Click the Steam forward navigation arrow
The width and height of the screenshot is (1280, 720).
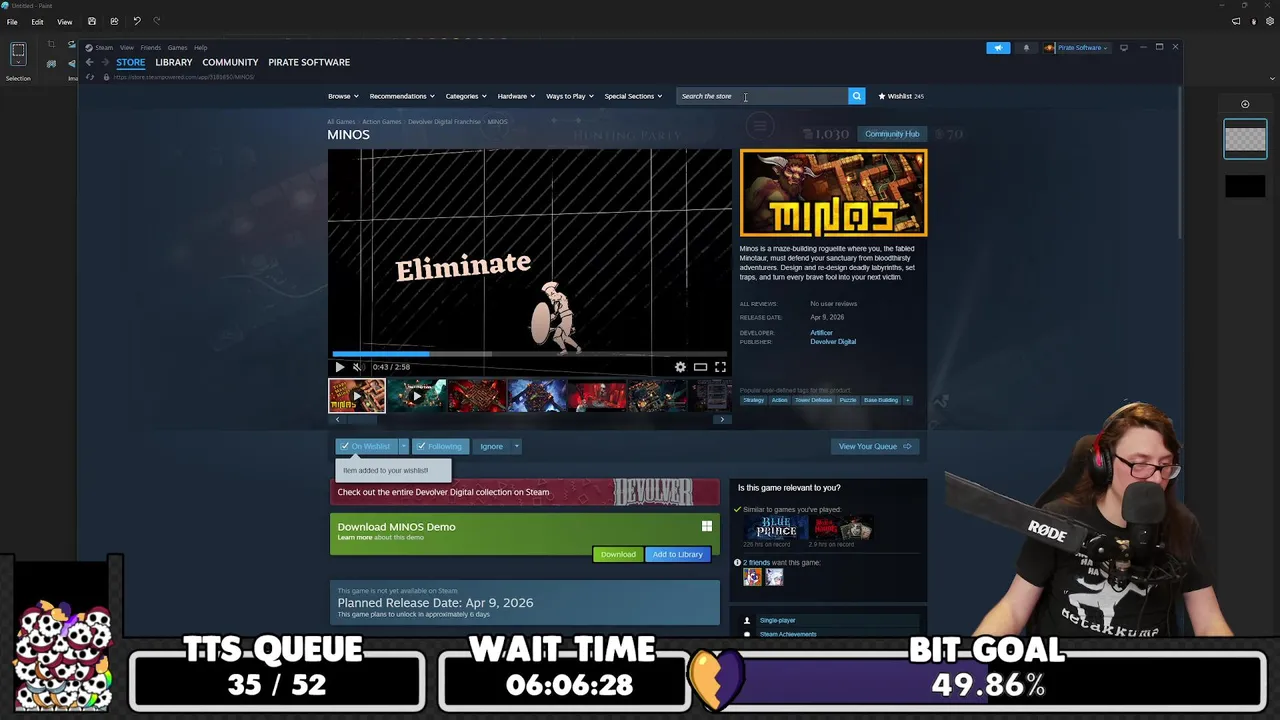pyautogui.click(x=105, y=62)
